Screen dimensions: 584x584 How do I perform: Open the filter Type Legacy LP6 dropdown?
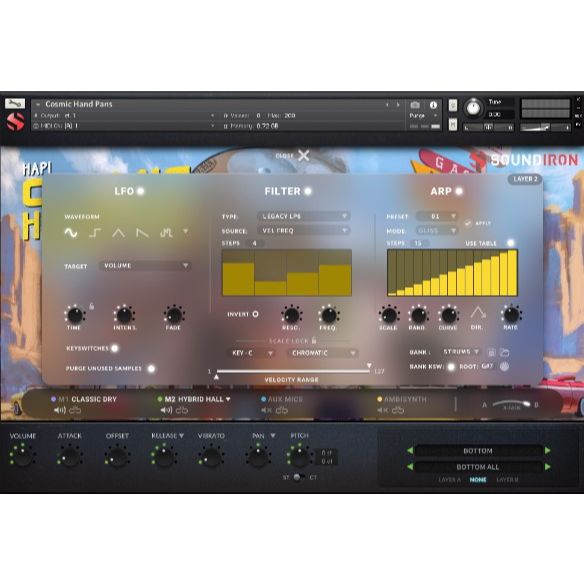click(303, 216)
